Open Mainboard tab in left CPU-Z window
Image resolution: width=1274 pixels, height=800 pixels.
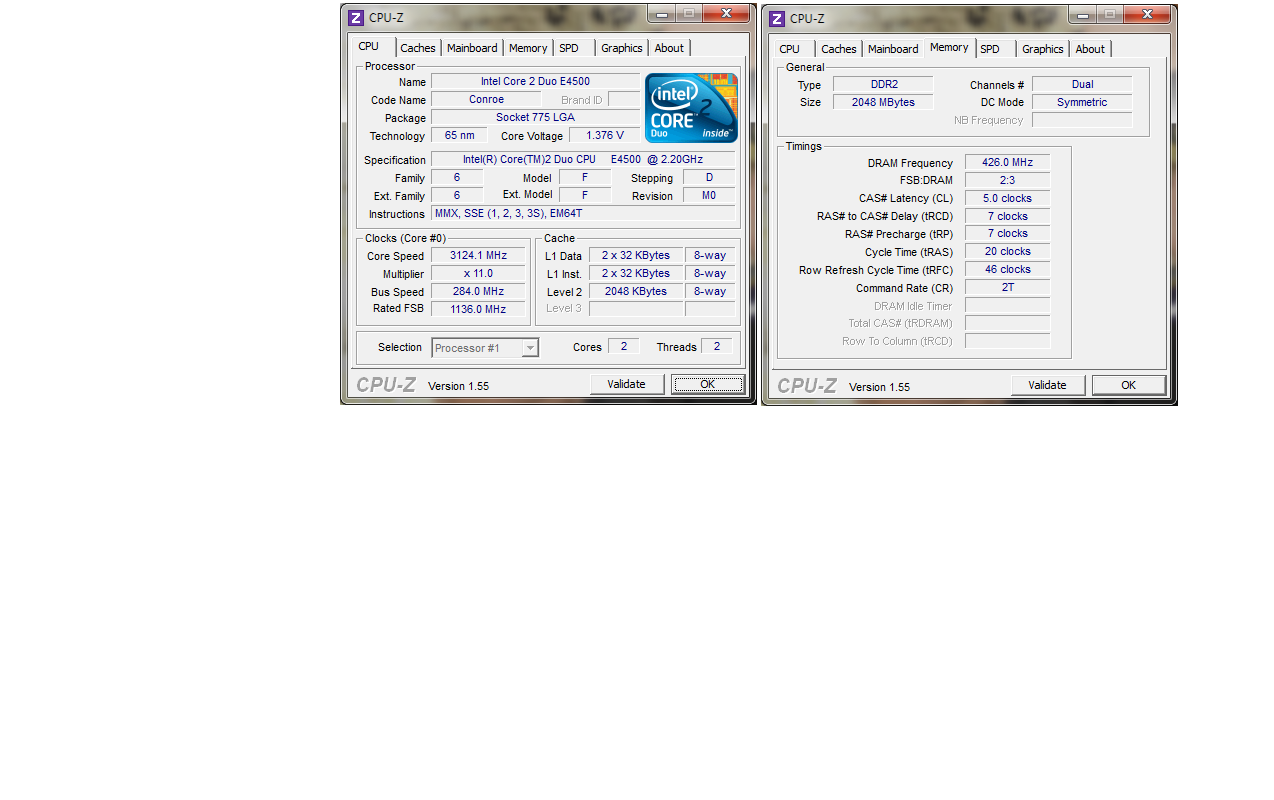pyautogui.click(x=472, y=48)
